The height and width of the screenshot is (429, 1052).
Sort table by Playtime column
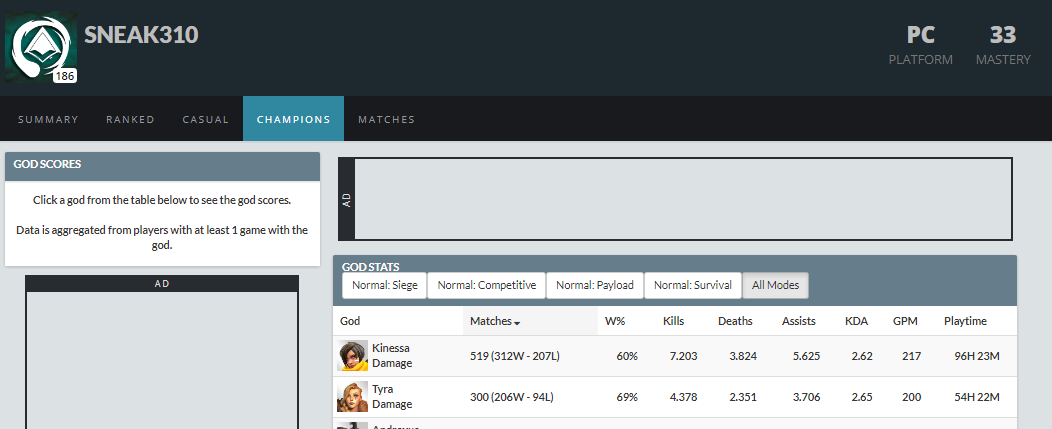[x=965, y=321]
